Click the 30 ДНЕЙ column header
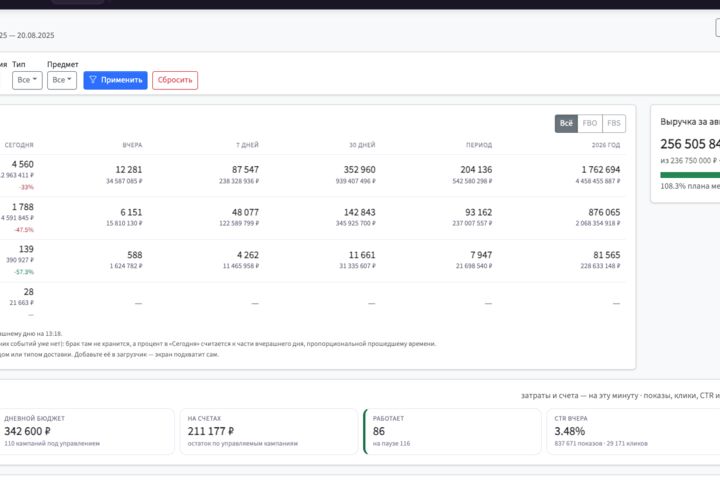720x480 pixels. [x=362, y=145]
